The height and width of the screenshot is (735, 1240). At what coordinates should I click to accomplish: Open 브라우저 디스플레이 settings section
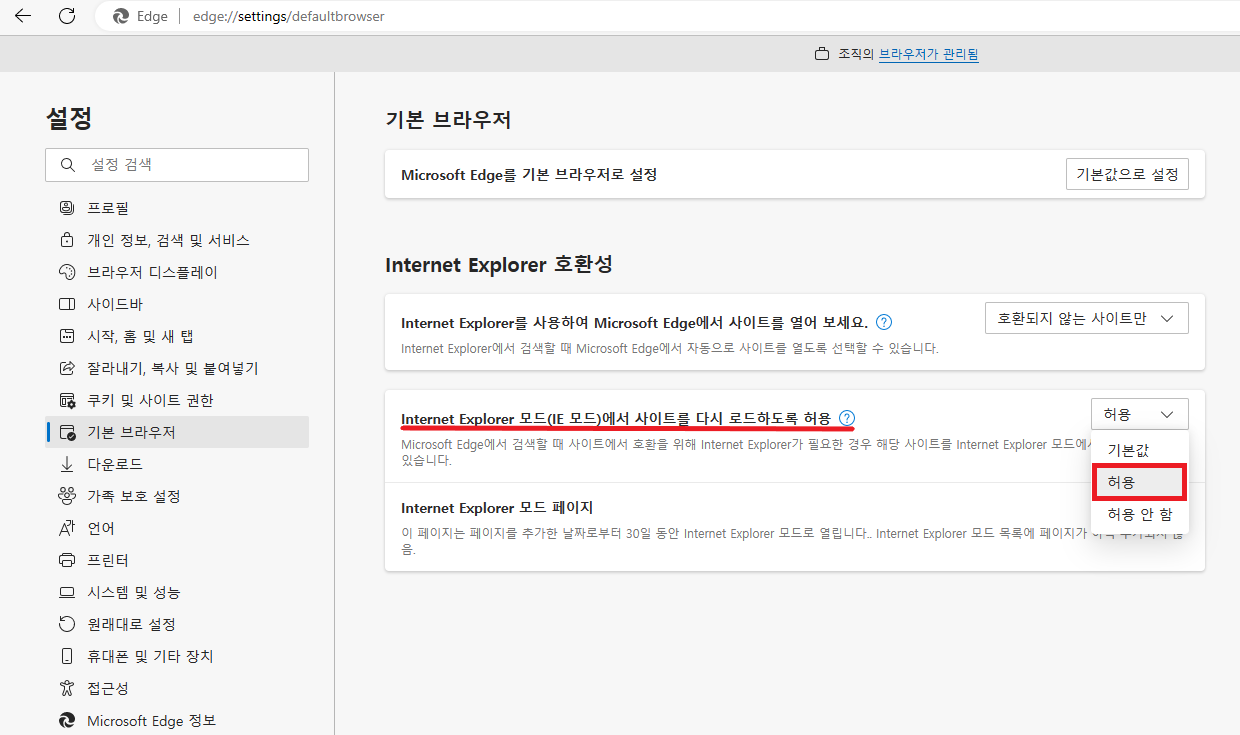[177, 272]
